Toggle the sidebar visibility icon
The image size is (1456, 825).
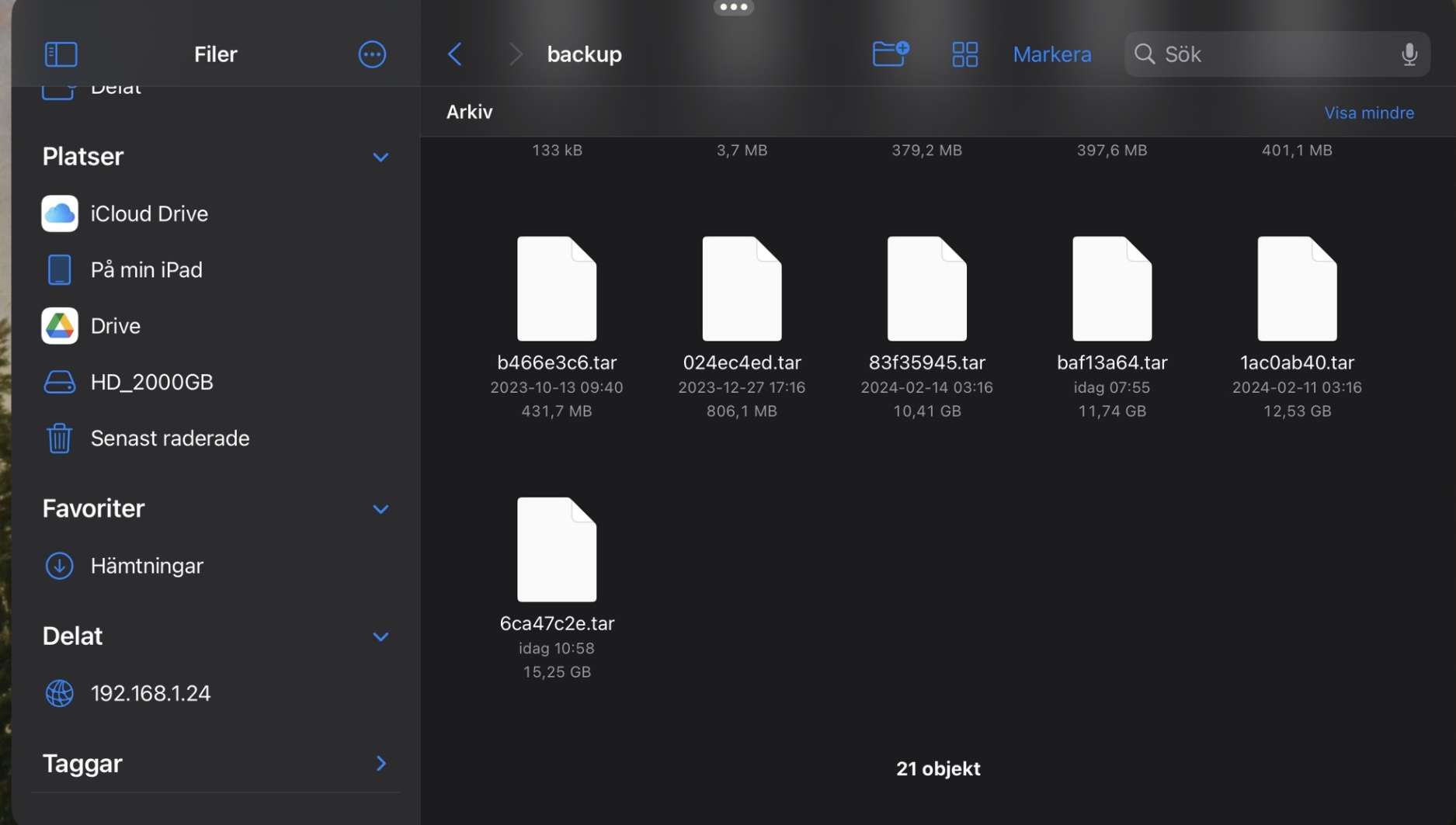coord(61,54)
